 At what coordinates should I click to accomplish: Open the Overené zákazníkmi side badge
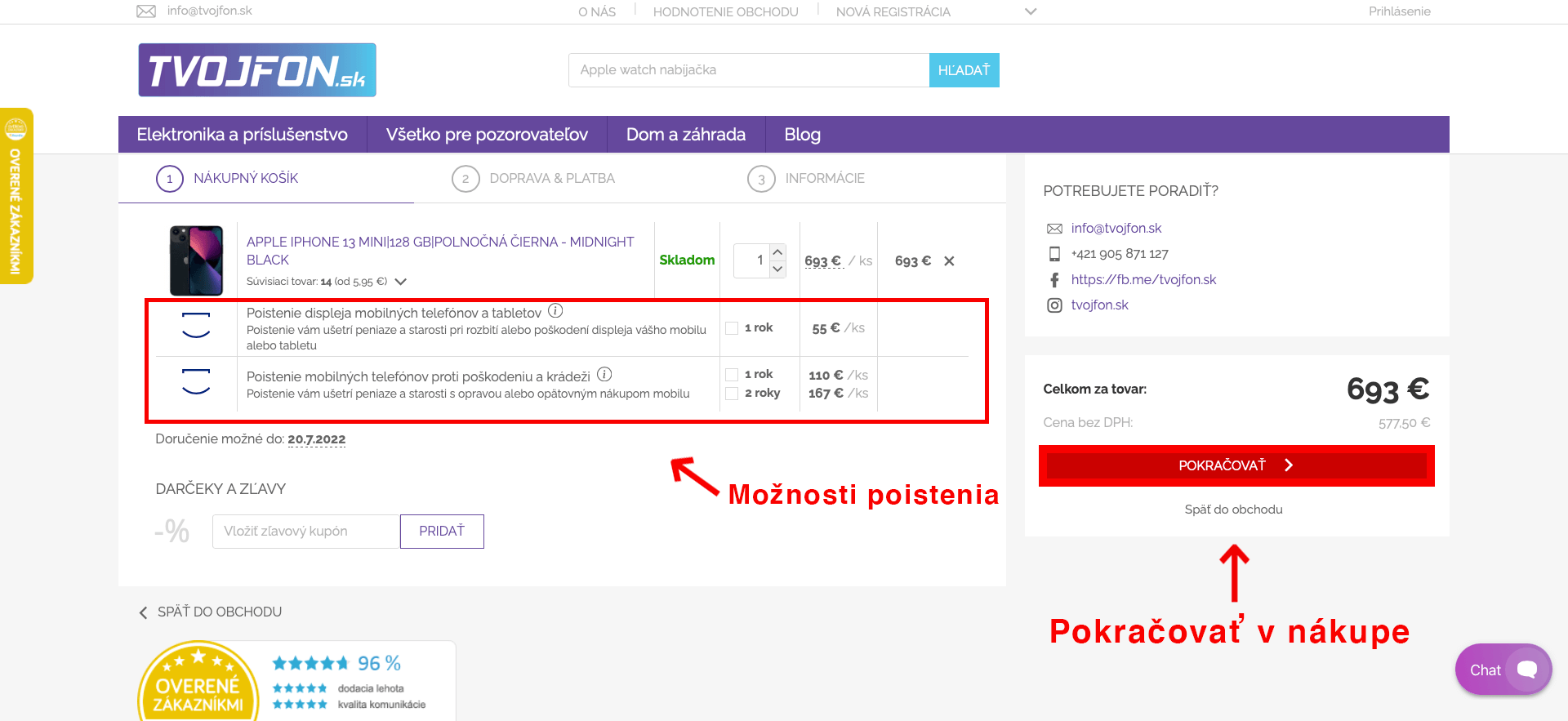tap(16, 196)
